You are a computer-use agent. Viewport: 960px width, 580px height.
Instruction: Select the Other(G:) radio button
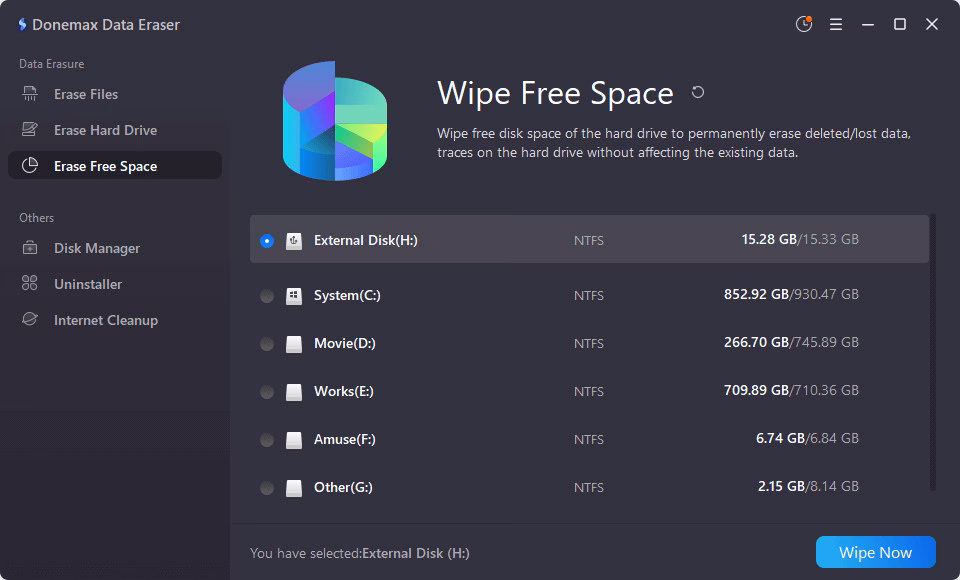coord(267,488)
